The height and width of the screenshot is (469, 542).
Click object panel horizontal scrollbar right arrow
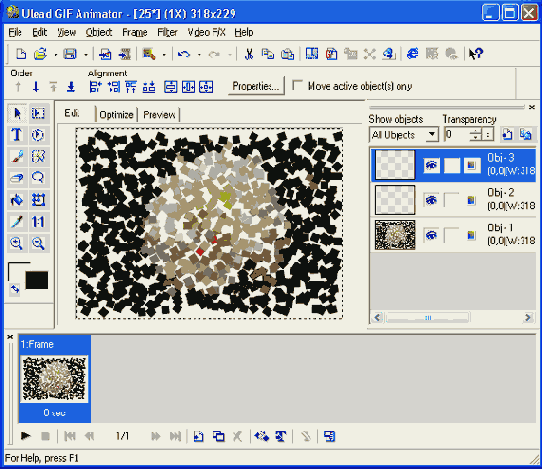pos(528,317)
